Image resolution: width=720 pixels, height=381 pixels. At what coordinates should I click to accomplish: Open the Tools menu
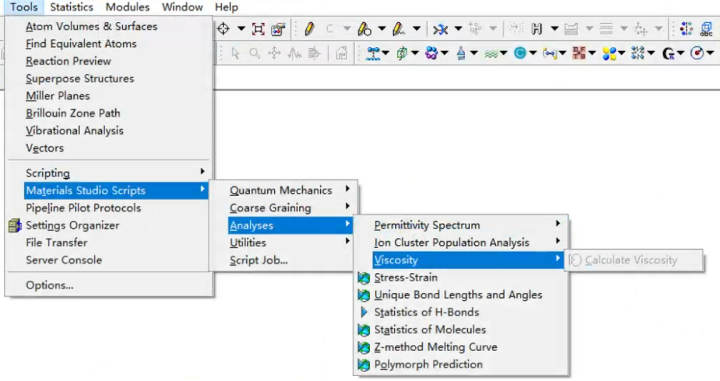[24, 7]
